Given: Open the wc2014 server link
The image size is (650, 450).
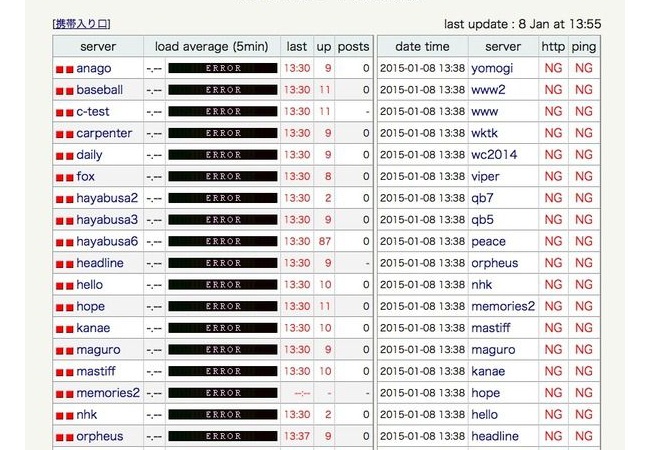Looking at the screenshot, I should 494,155.
